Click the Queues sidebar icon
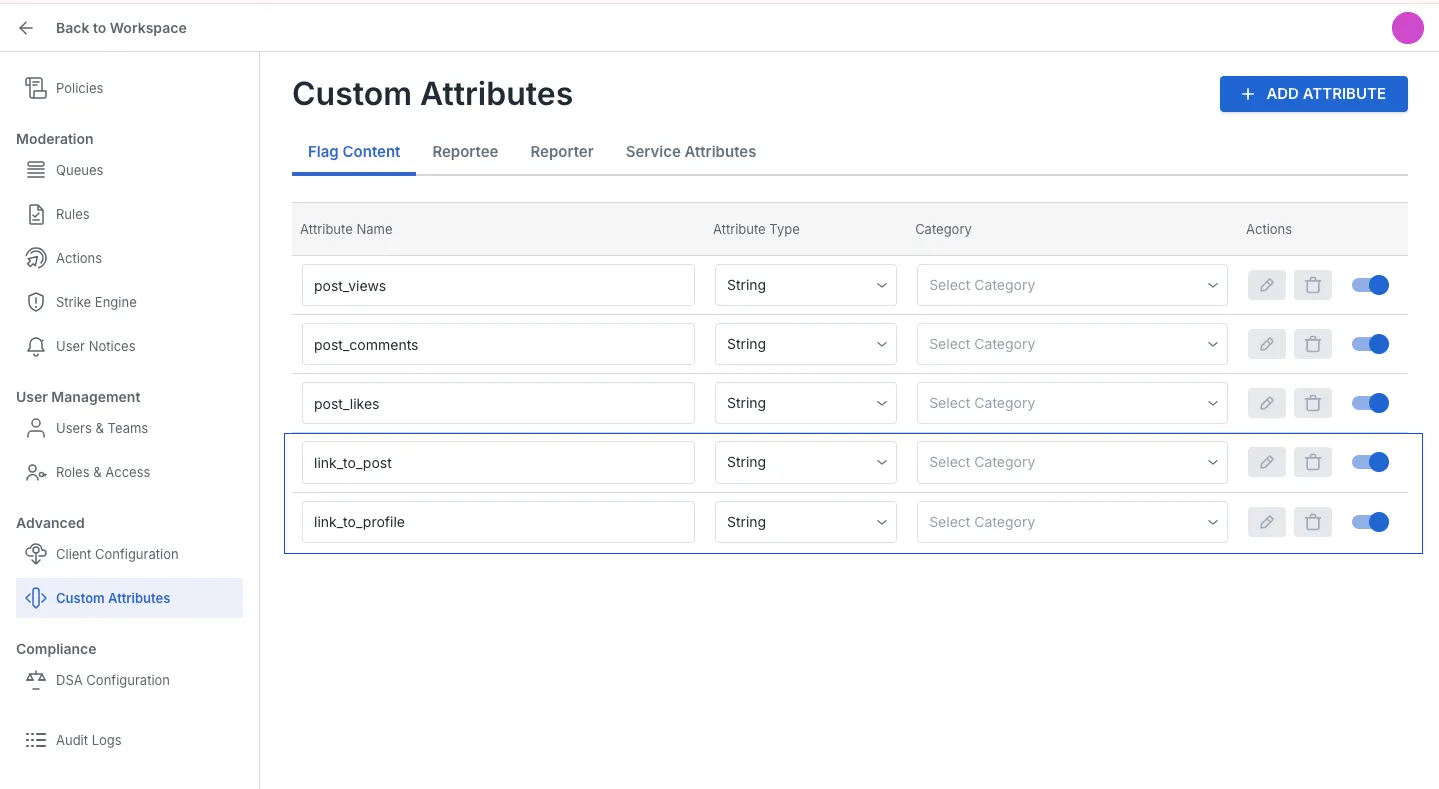This screenshot has width=1439, height=789. coord(36,170)
